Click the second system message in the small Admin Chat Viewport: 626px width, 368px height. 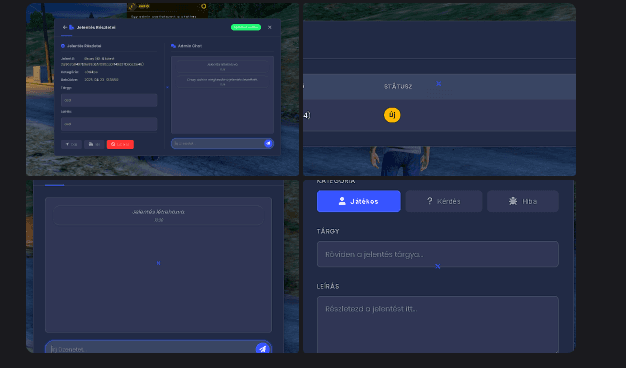[x=222, y=81]
